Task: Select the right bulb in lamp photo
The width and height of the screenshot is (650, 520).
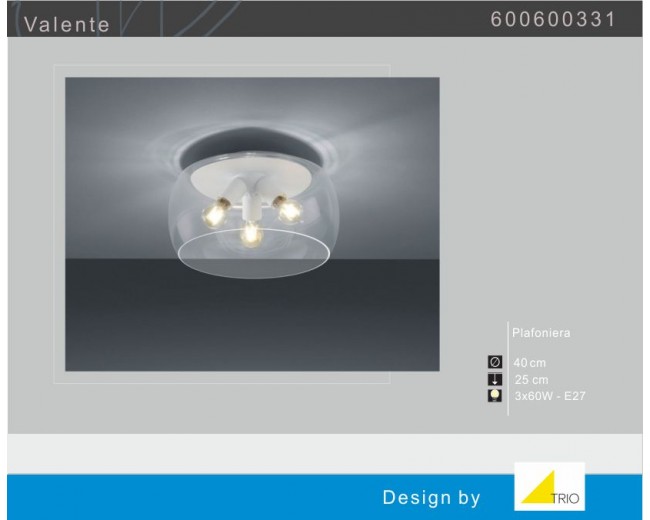Action: coord(288,209)
